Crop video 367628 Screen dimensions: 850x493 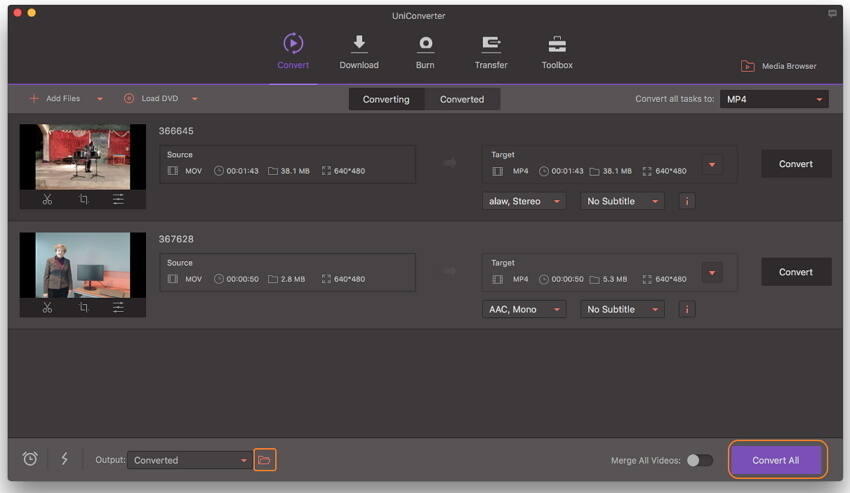(x=83, y=308)
